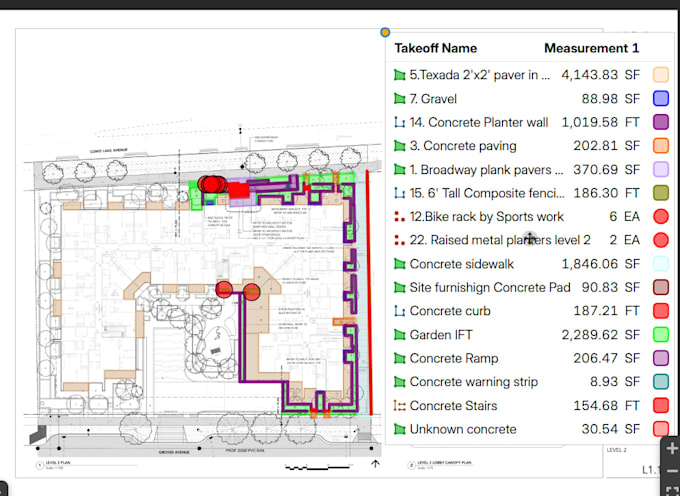Click the orange legend anchor handle
This screenshot has width=680, height=496.
pos(385,32)
